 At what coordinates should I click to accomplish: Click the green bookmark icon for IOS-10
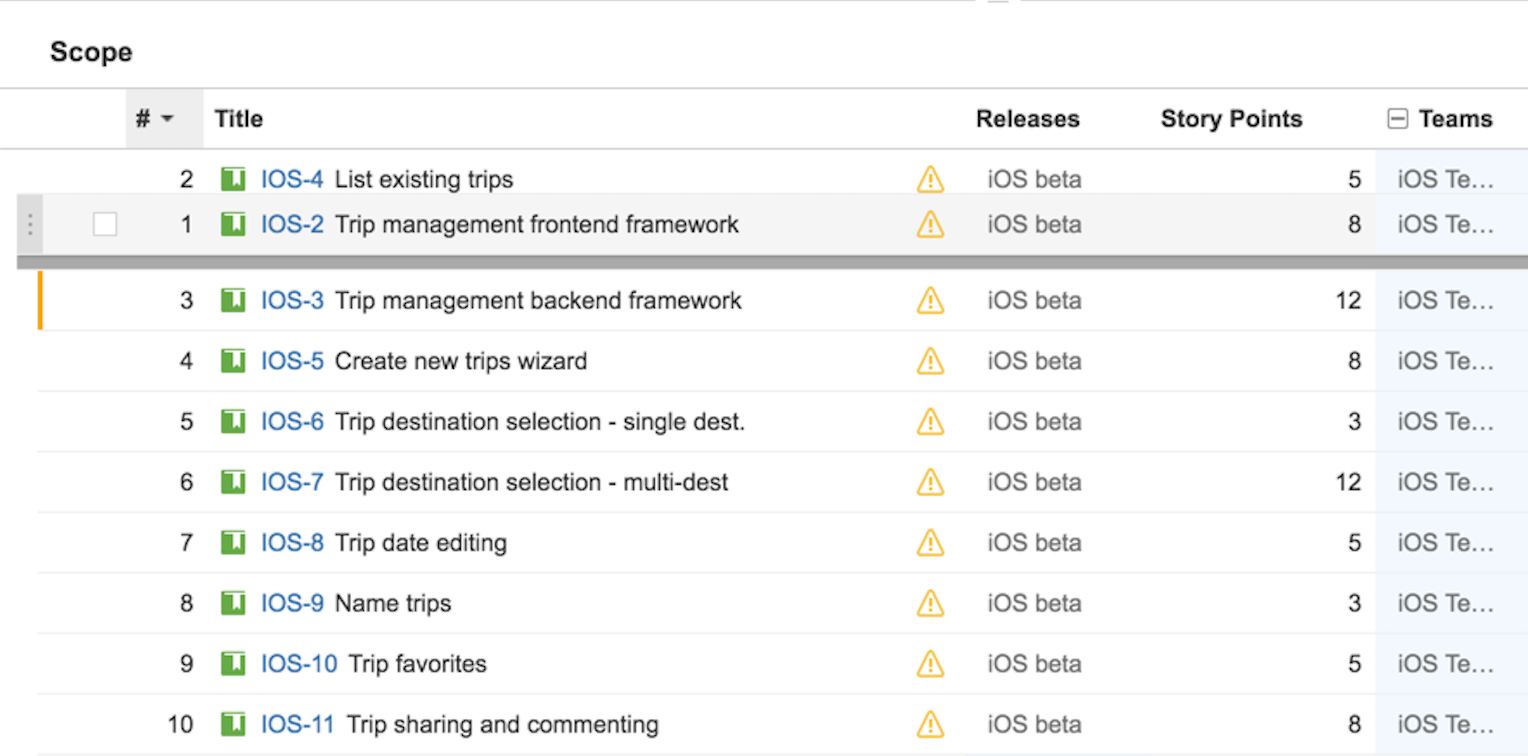click(233, 664)
